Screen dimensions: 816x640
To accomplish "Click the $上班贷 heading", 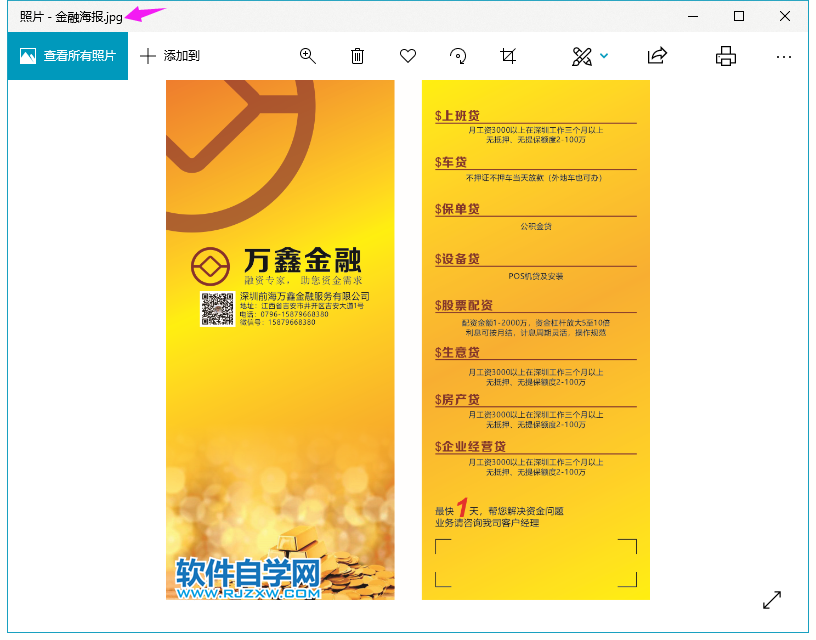I will click(457, 116).
